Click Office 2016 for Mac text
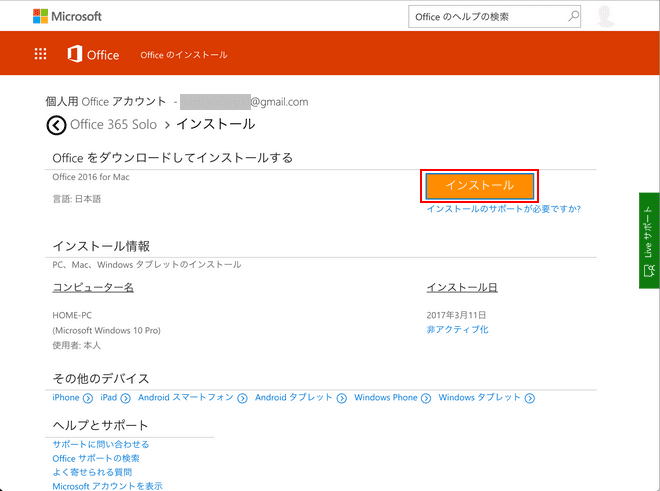660x491 pixels. [x=91, y=177]
